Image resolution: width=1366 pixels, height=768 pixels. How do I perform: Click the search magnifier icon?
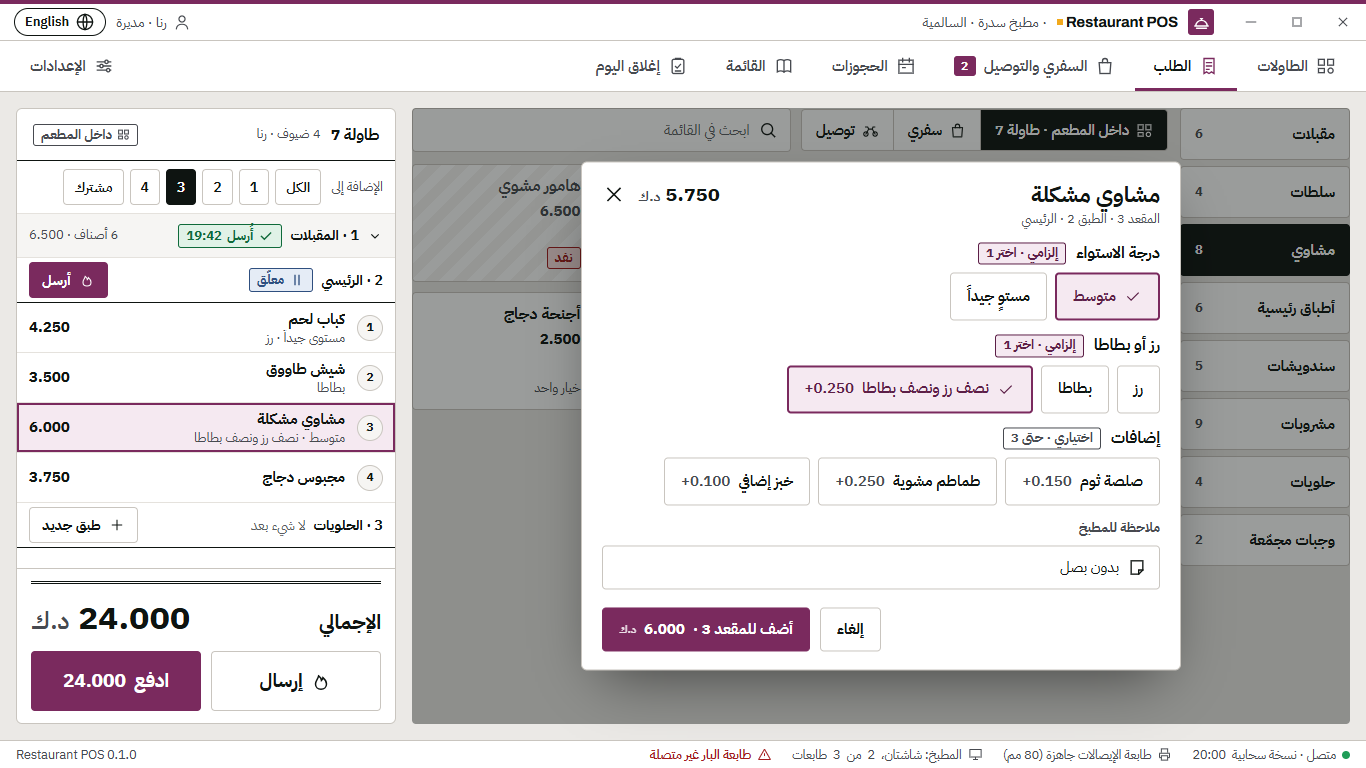(x=768, y=130)
